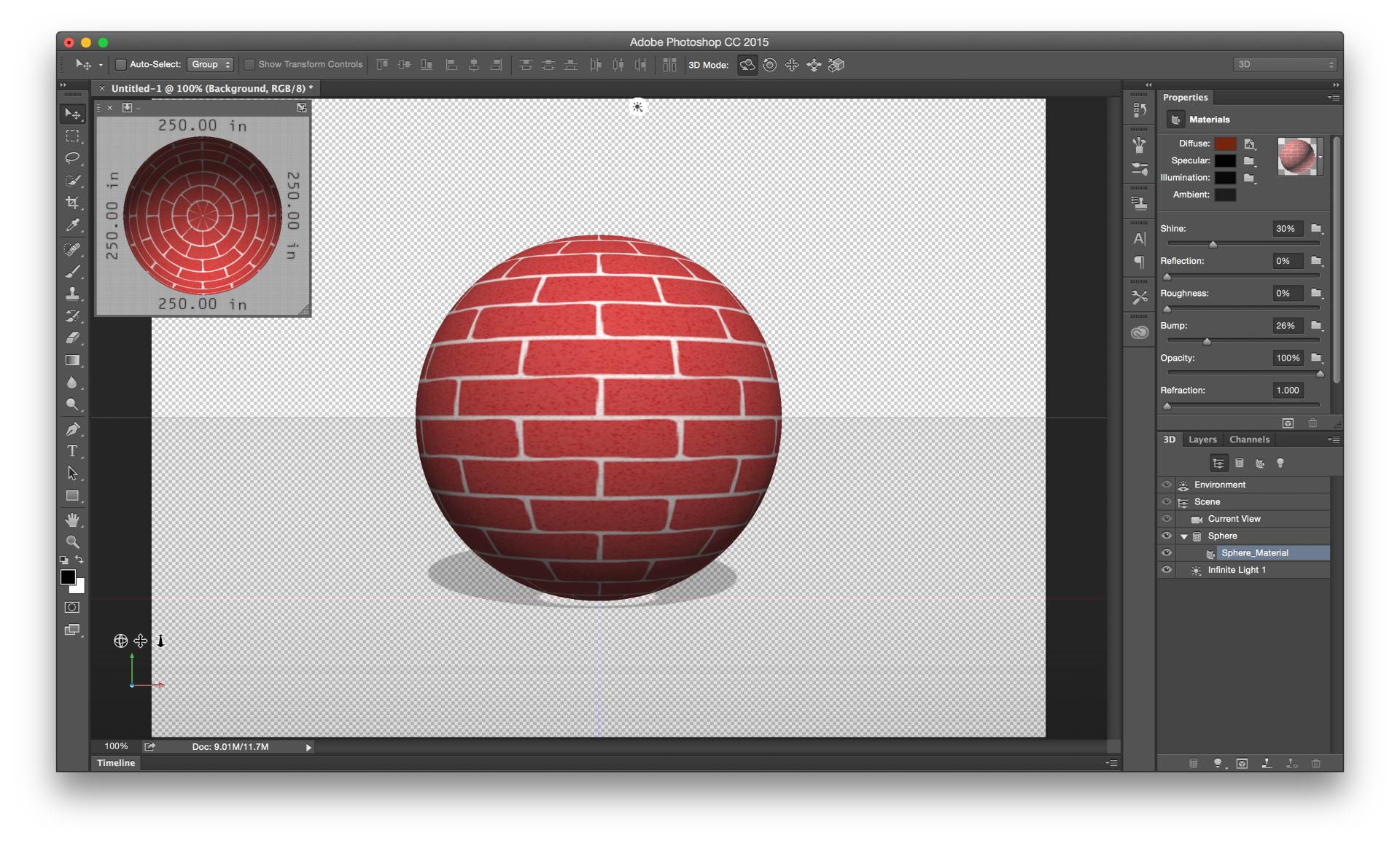
Task: Check Show Transform Controls
Action: 249,64
